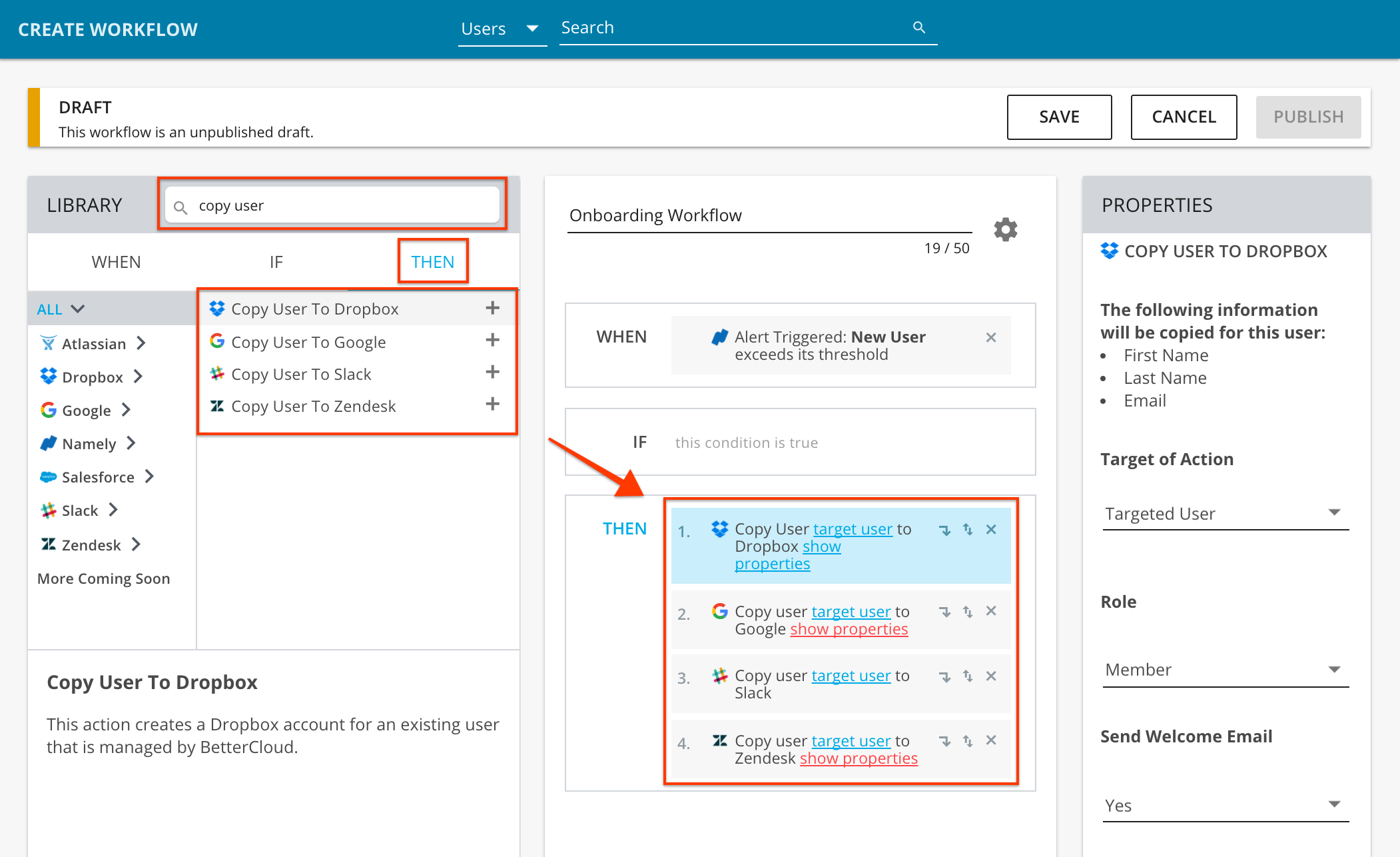The width and height of the screenshot is (1400, 857).
Task: Remove the Alert Triggered New User condition
Action: pyautogui.click(x=991, y=337)
